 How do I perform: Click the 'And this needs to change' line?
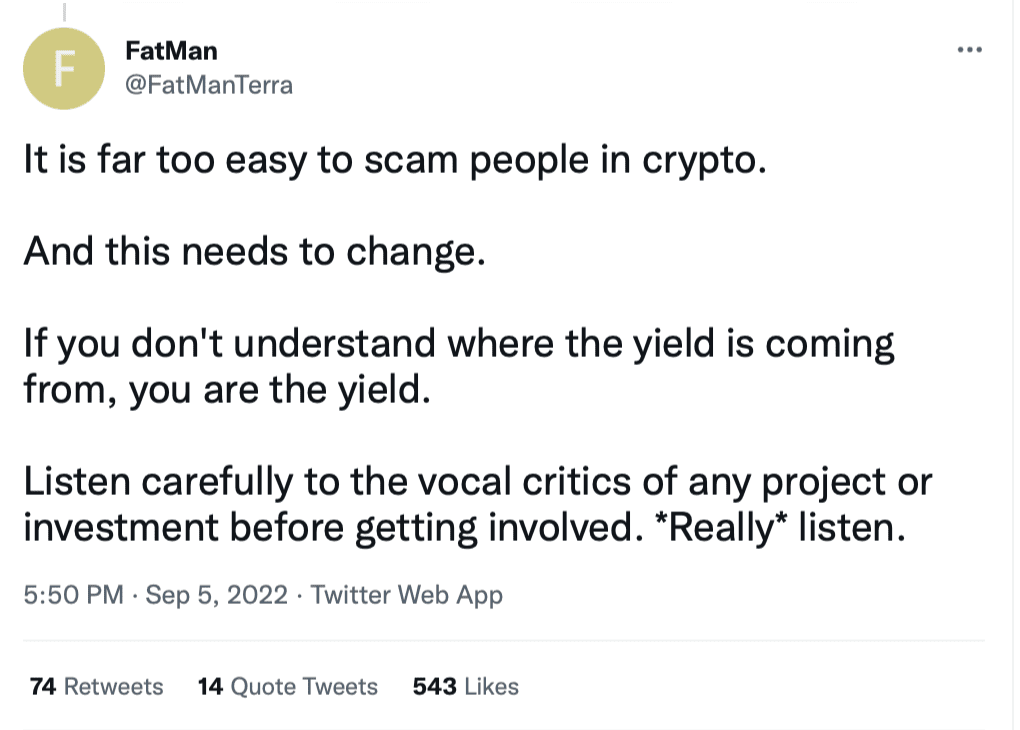tap(254, 252)
